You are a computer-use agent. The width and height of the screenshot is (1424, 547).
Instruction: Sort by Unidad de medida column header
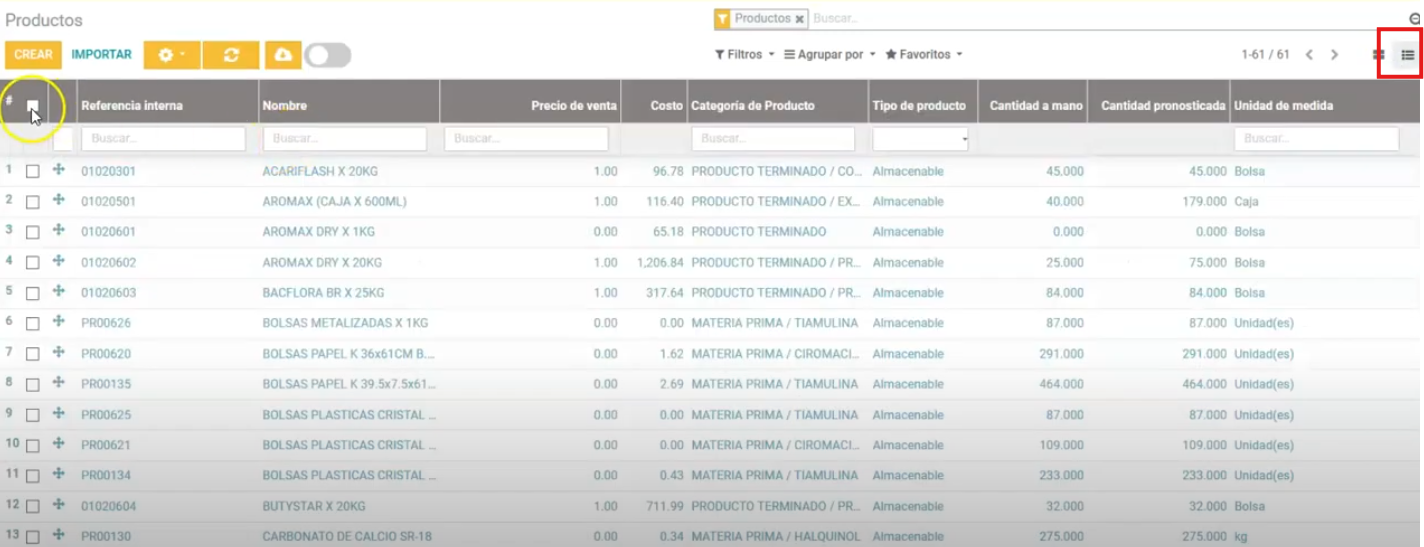pyautogui.click(x=1283, y=106)
